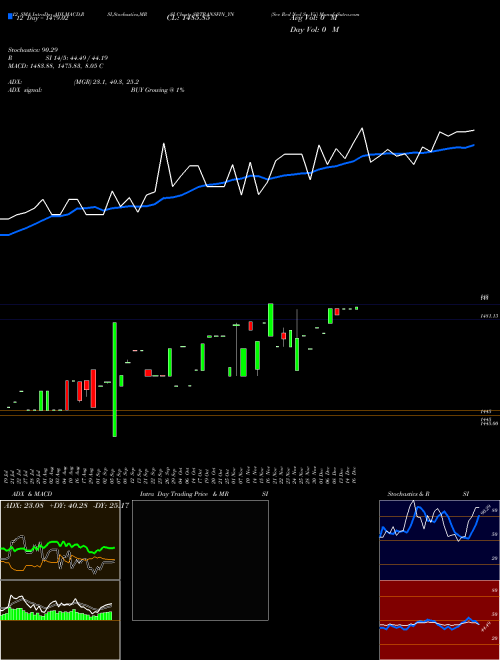Open the blue Stochastics mini chart
This screenshot has width=500, height=660.
coord(439,540)
